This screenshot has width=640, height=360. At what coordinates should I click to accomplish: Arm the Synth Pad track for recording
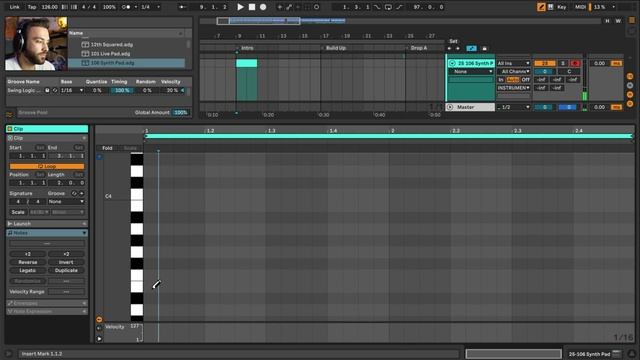click(x=576, y=63)
